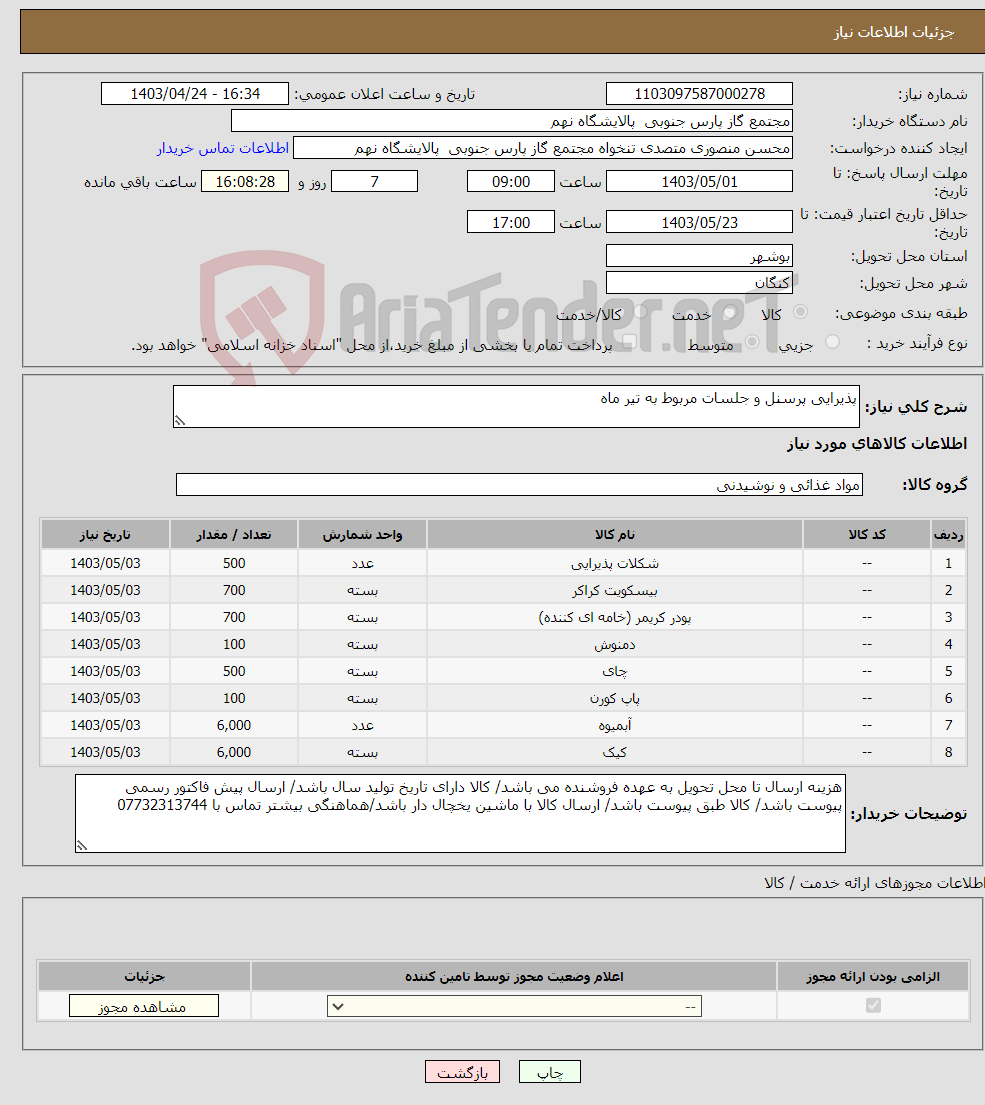Click price validity time 17:00 field
Image resolution: width=985 pixels, height=1105 pixels.
click(x=511, y=222)
